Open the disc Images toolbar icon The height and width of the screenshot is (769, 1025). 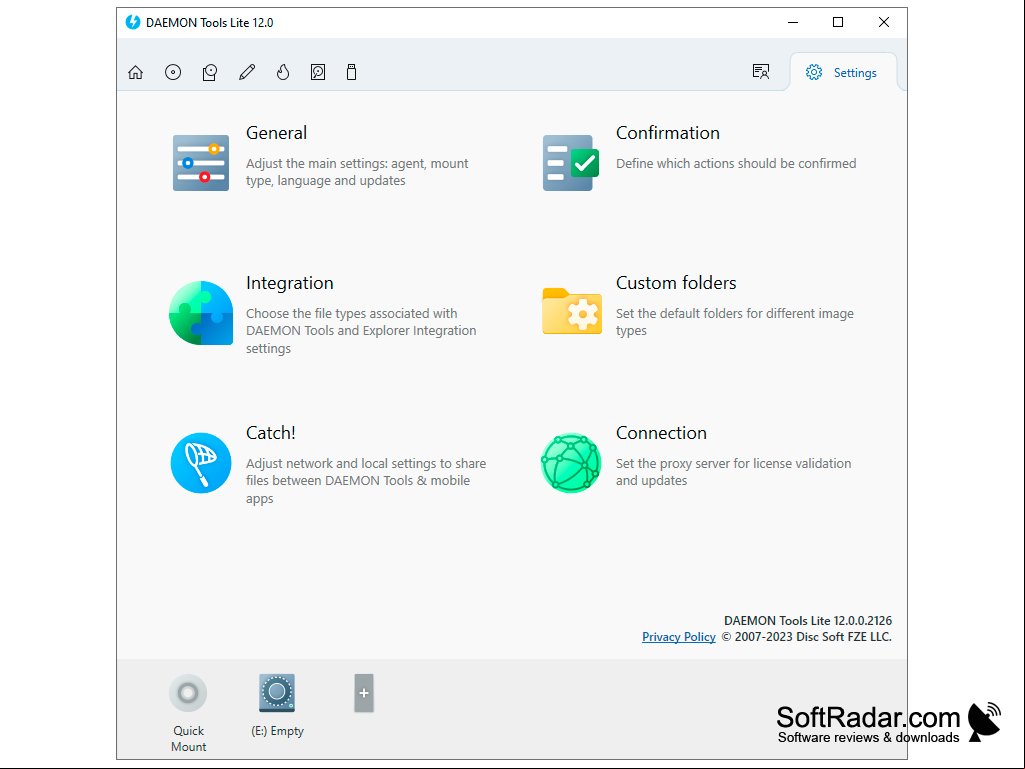(173, 72)
